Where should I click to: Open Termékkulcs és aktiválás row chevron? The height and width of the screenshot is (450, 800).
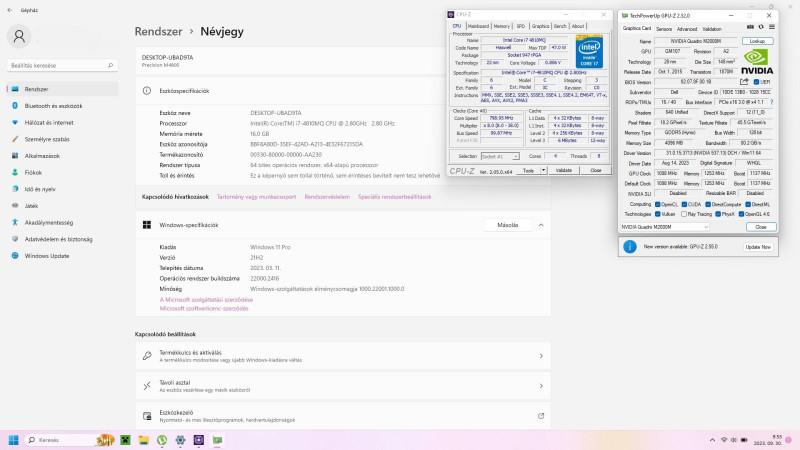pyautogui.click(x=541, y=356)
